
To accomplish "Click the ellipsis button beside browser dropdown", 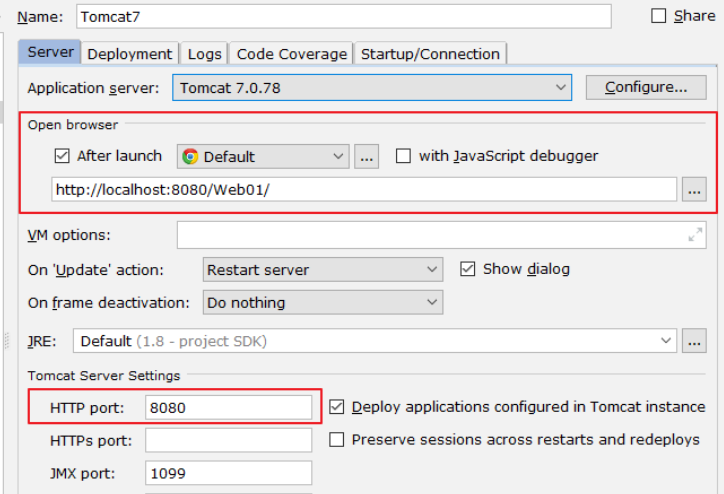I will [x=367, y=157].
